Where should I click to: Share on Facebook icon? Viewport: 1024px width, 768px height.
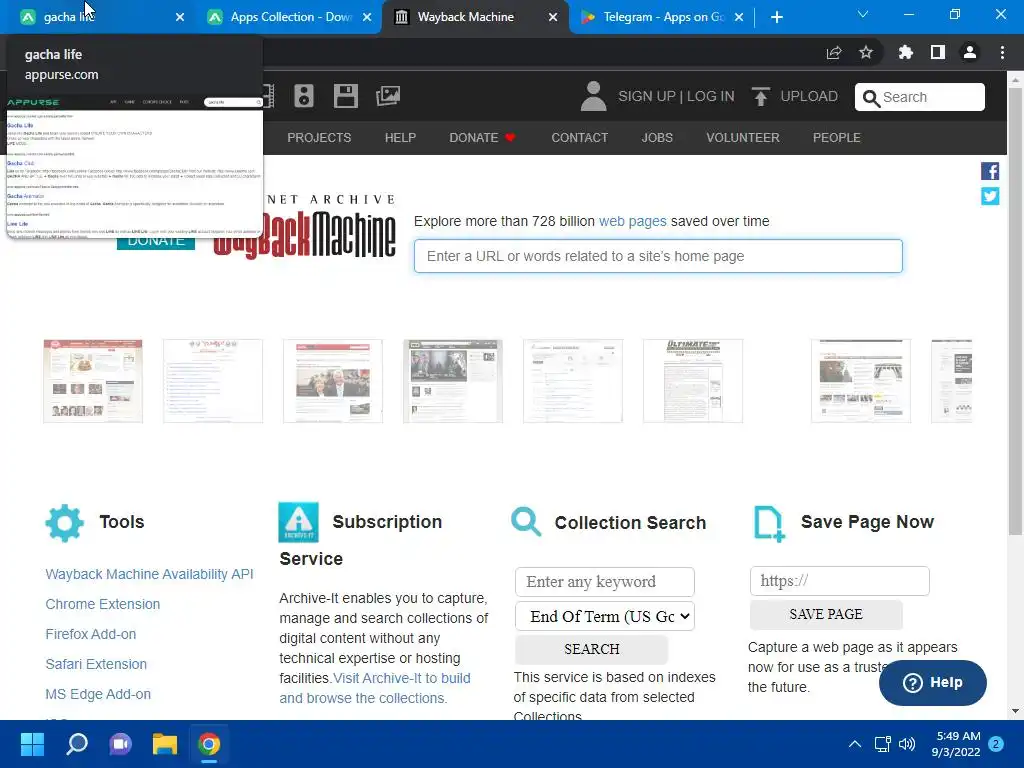(x=990, y=171)
